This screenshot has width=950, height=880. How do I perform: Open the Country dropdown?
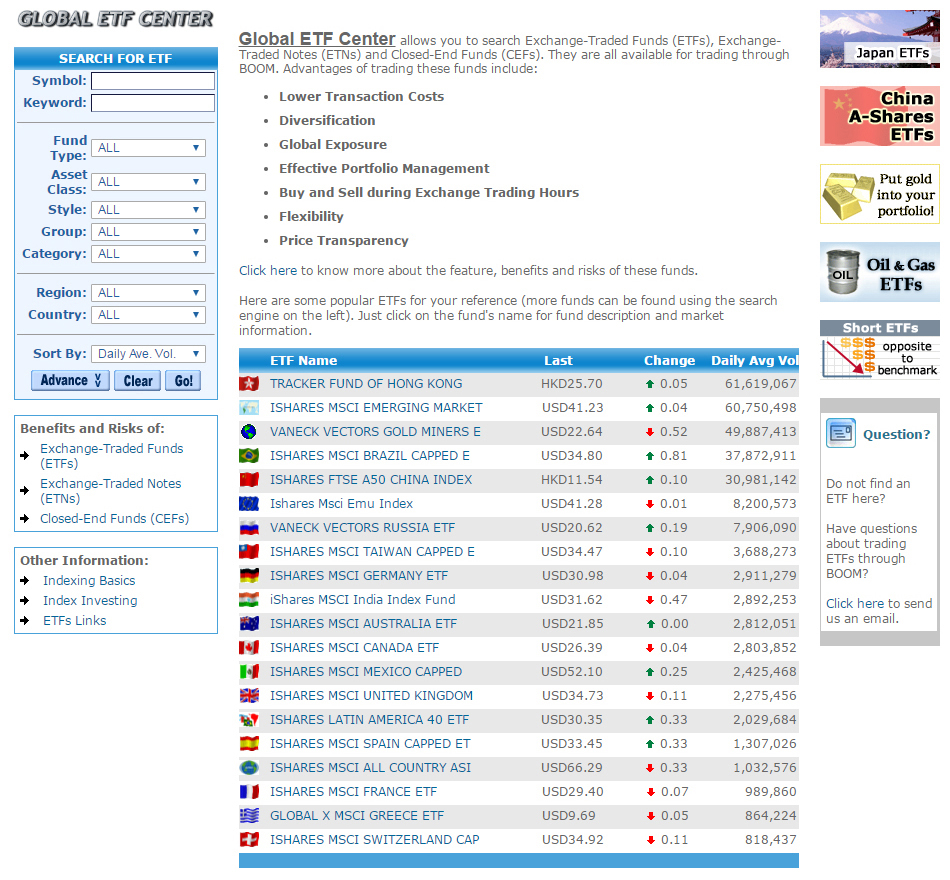[148, 315]
